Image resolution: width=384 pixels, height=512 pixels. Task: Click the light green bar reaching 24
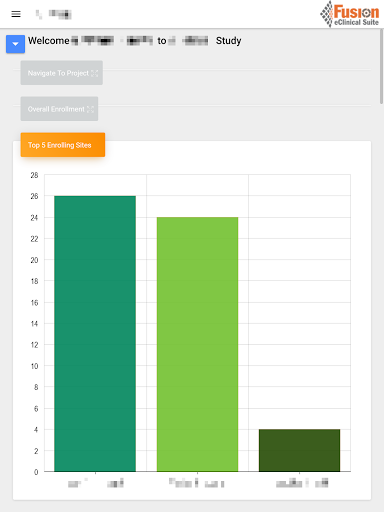[x=197, y=344]
